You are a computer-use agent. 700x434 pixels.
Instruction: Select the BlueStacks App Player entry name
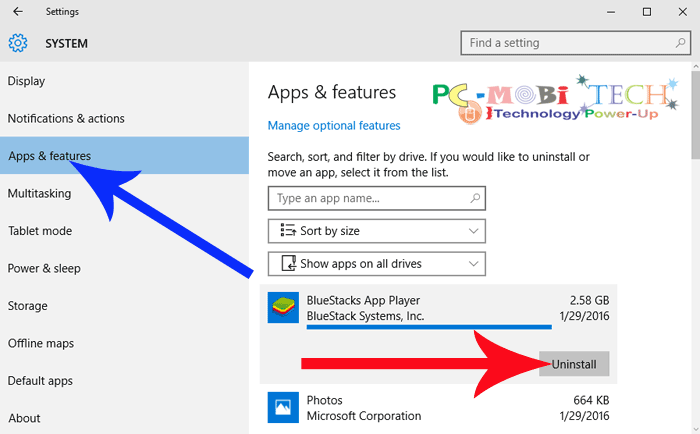pyautogui.click(x=363, y=300)
